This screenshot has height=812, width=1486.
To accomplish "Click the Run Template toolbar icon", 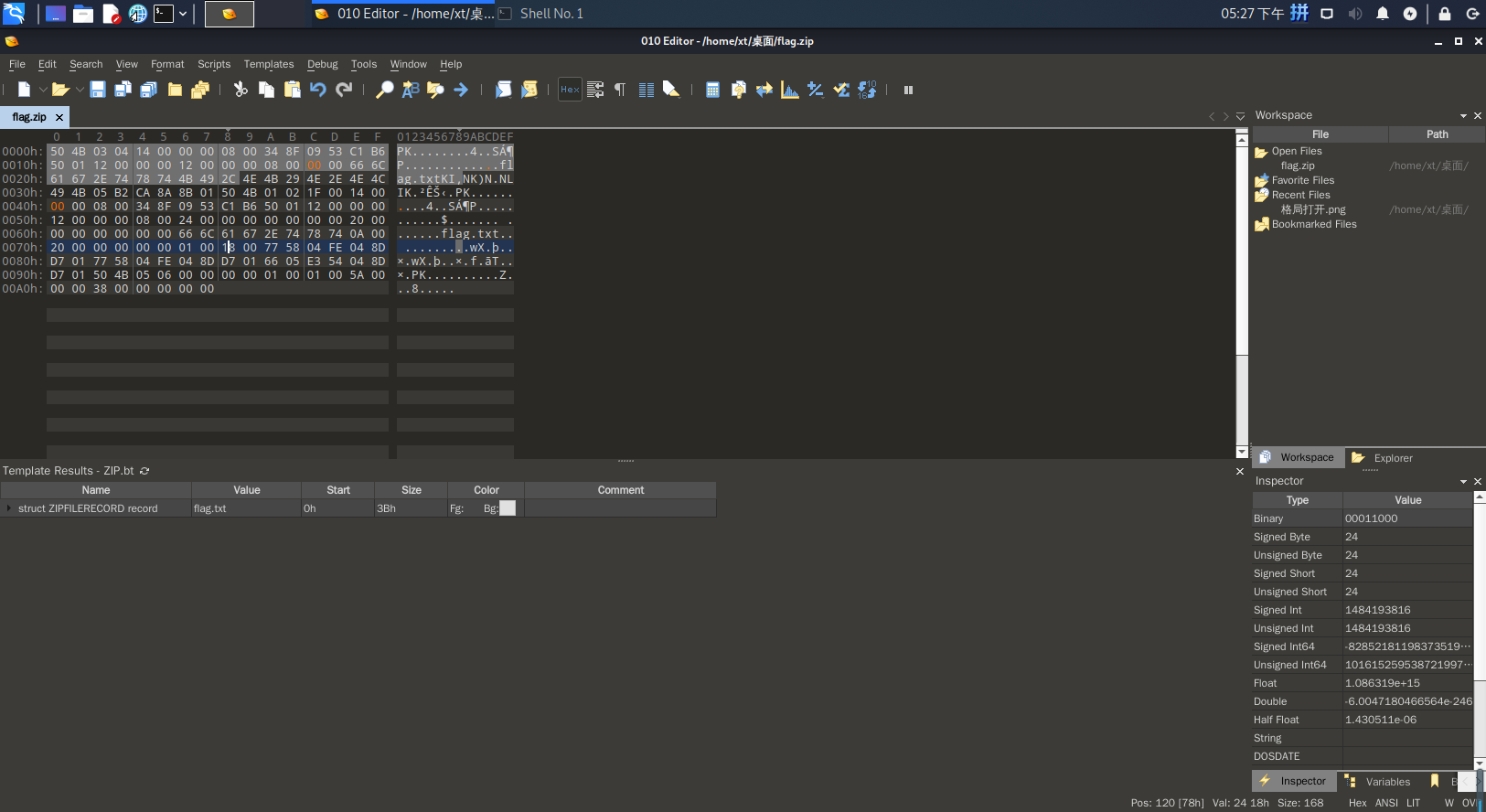I will point(529,90).
